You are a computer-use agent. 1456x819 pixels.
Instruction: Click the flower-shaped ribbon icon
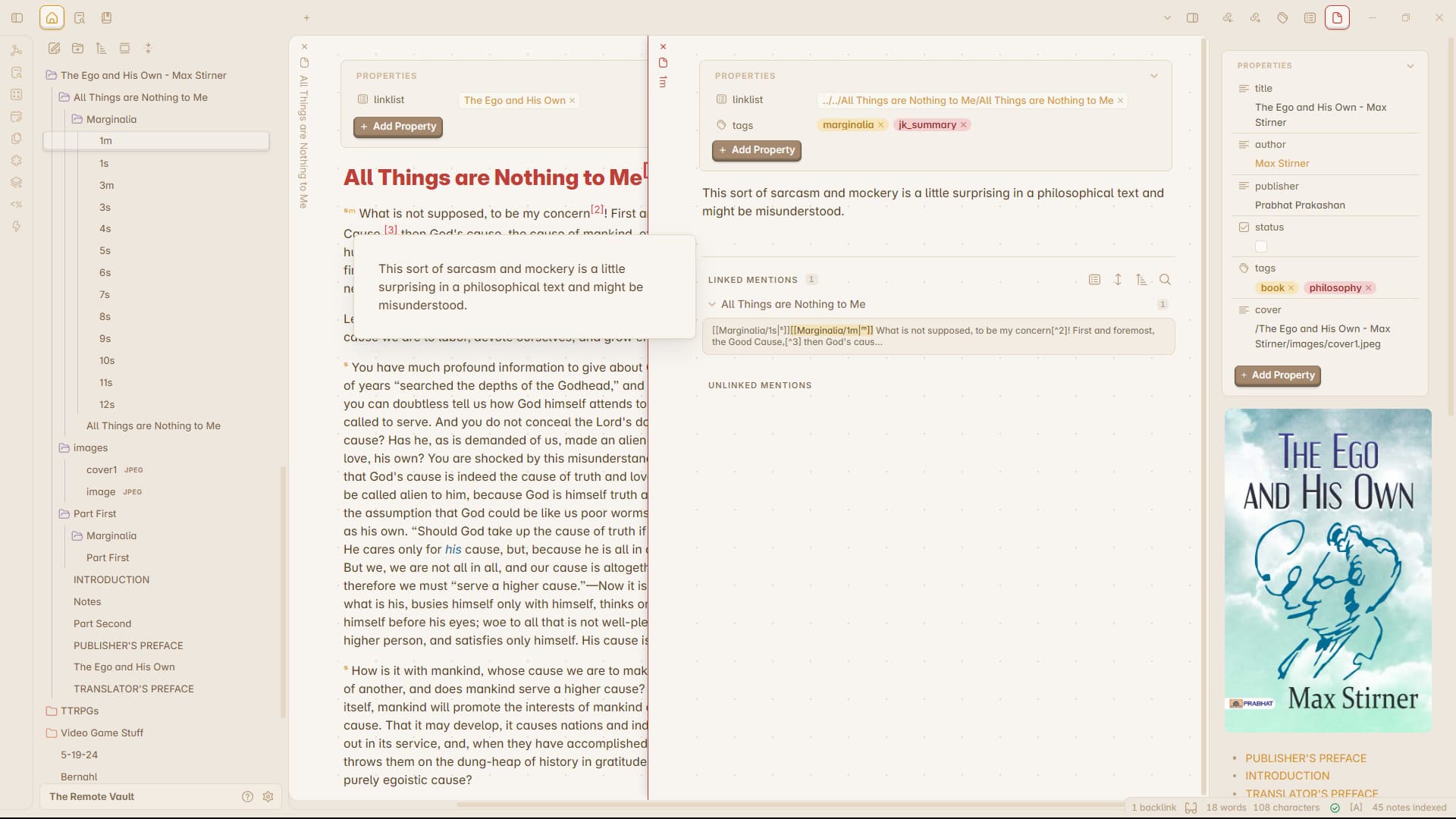click(17, 161)
